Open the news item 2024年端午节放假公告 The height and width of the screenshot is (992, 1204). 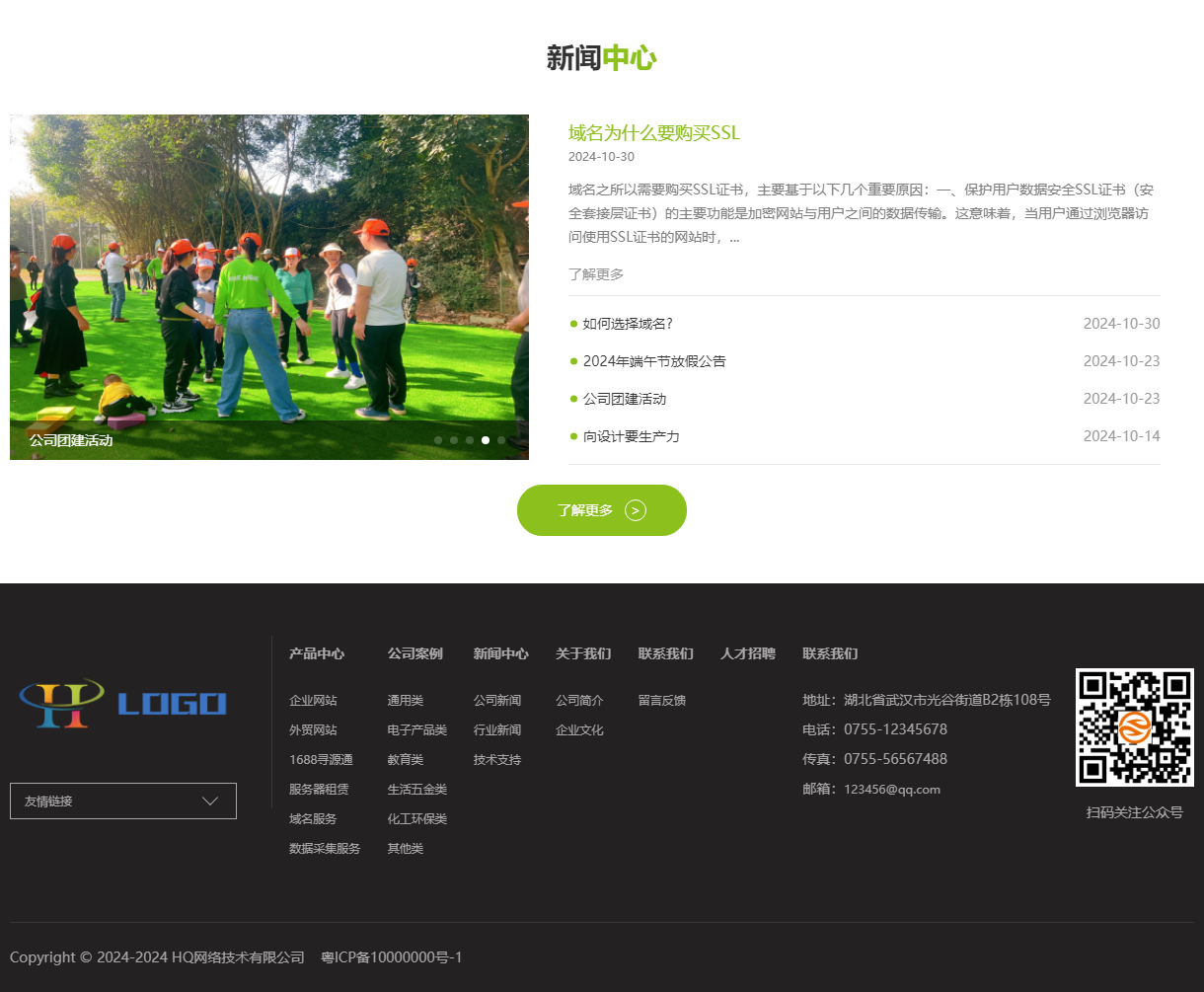click(x=654, y=361)
